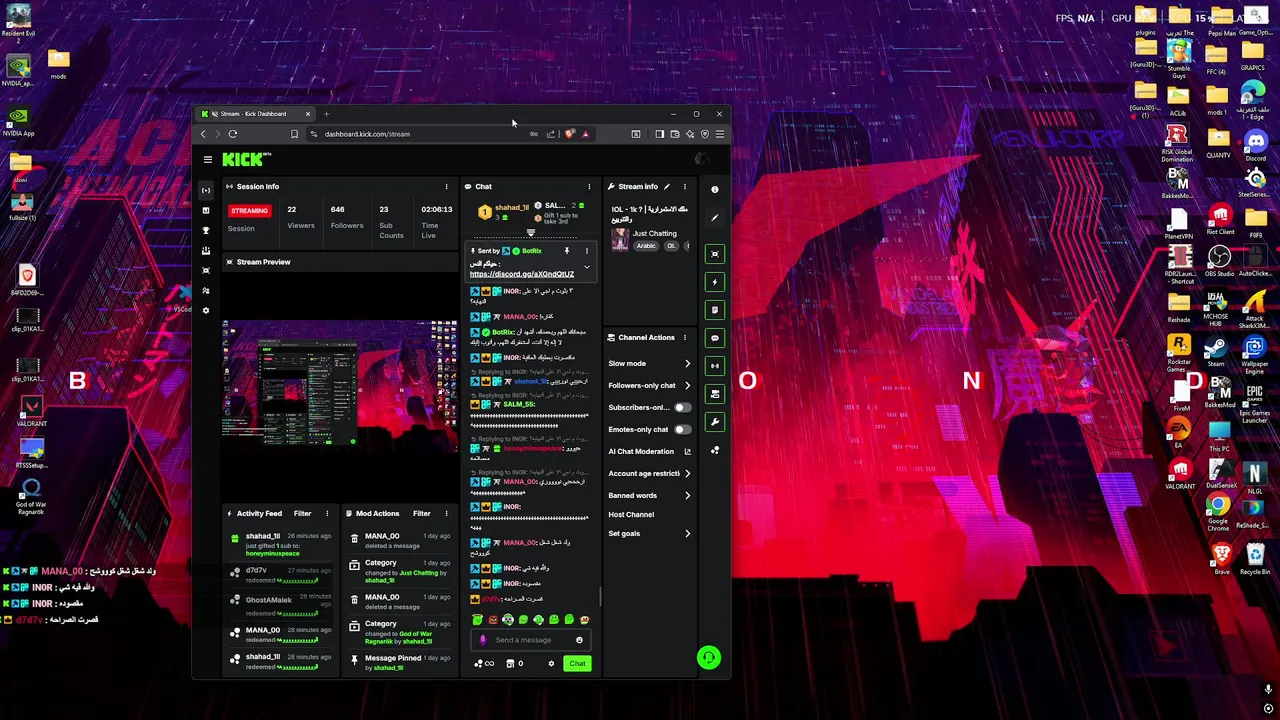The height and width of the screenshot is (720, 1280).
Task: Open a new browser tab
Action: (326, 114)
